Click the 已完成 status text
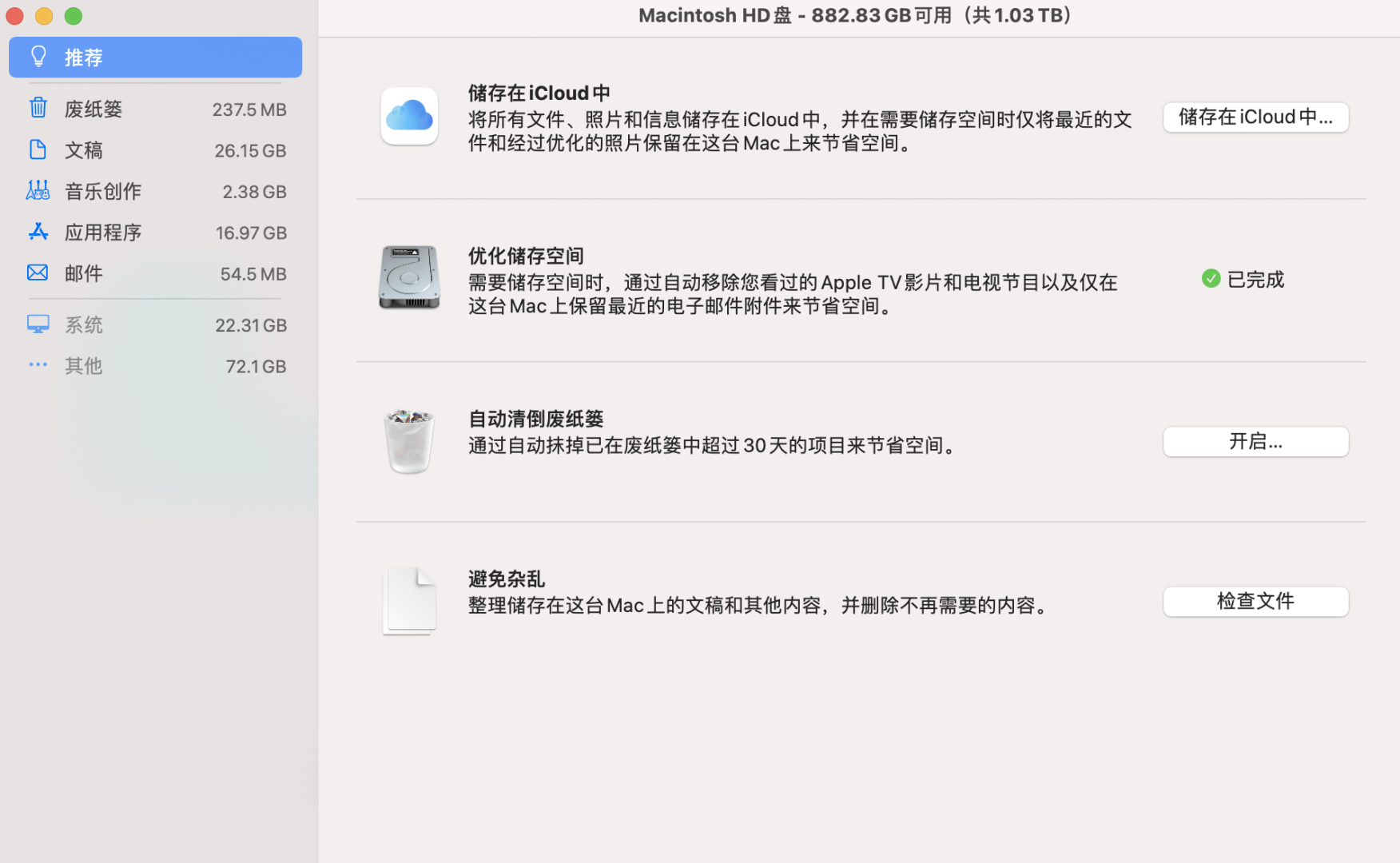The image size is (1400, 863). click(x=1255, y=280)
